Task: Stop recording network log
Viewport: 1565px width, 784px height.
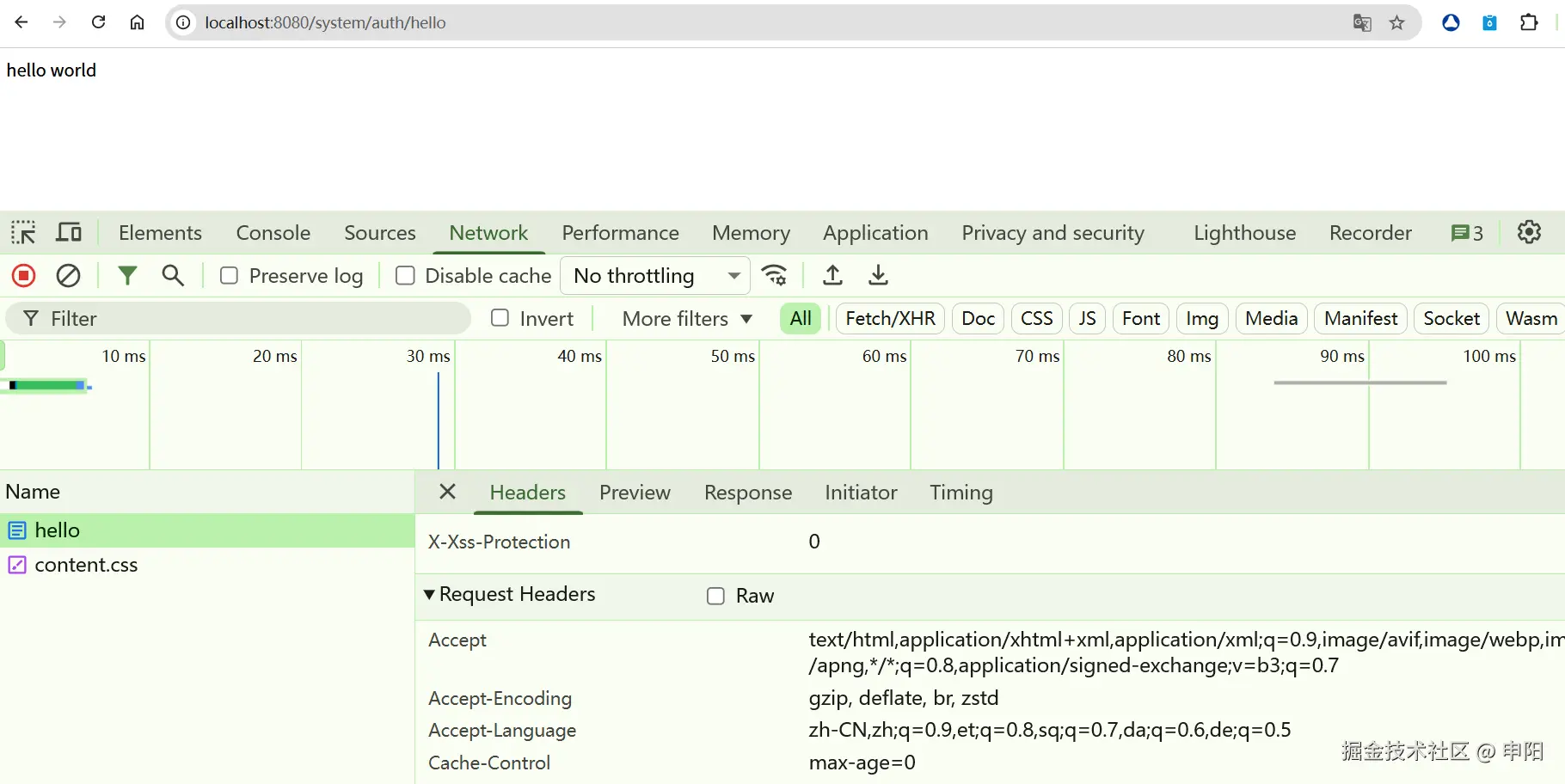Action: tap(24, 276)
